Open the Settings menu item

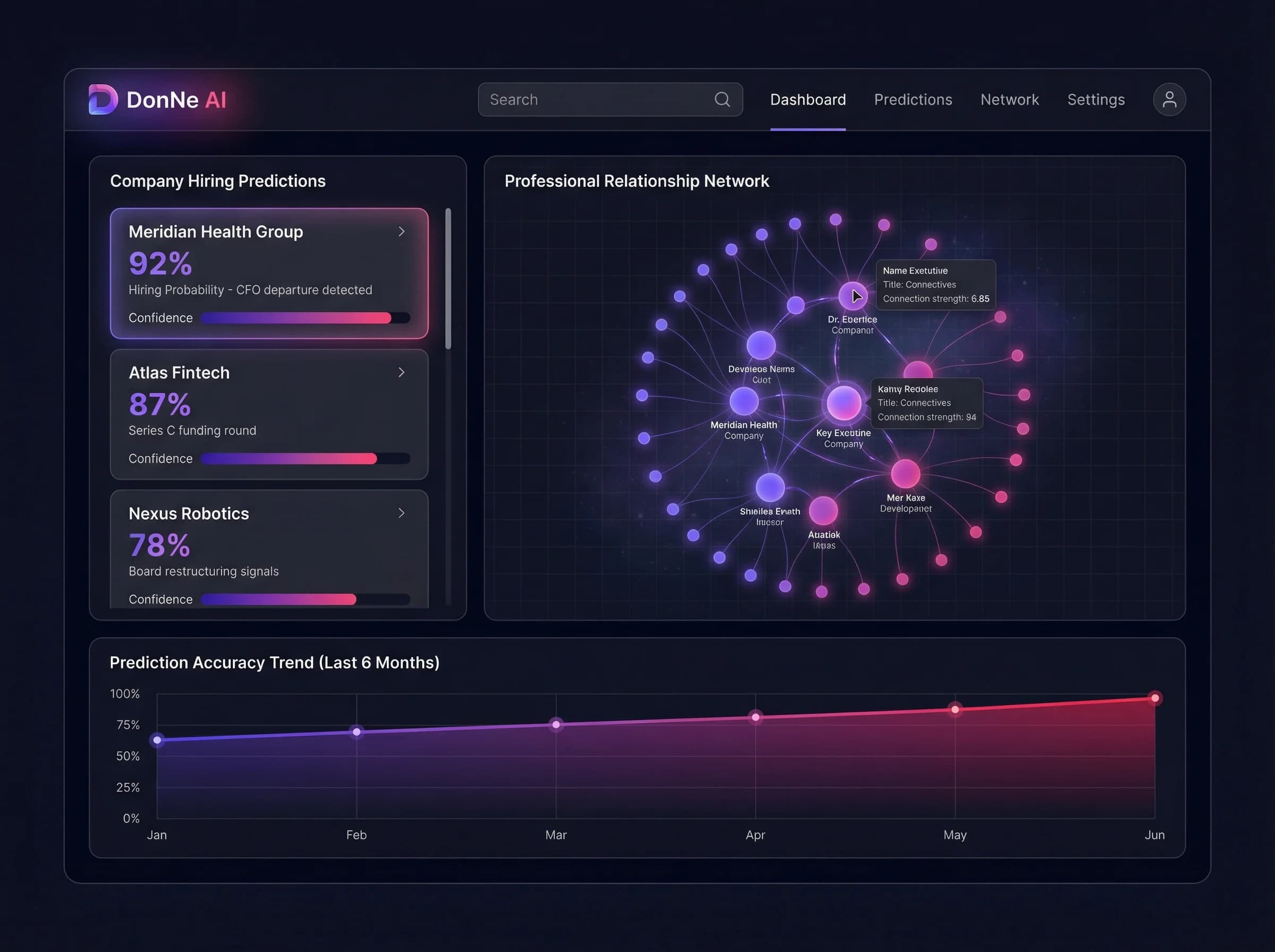tap(1095, 99)
